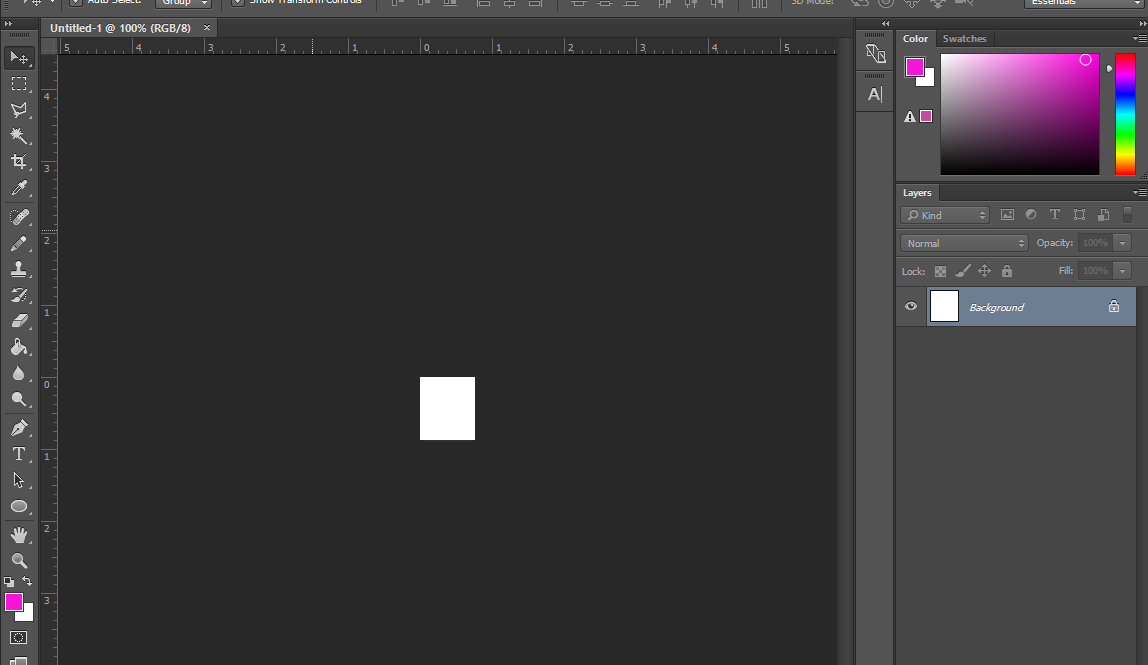Click the gamut warning triangle

click(909, 116)
